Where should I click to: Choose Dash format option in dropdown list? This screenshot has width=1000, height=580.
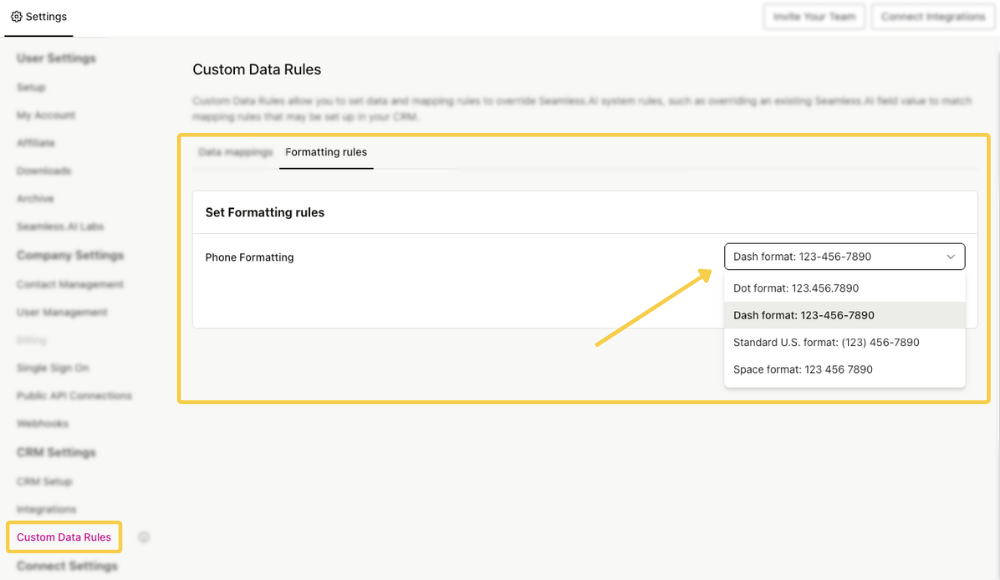(844, 315)
